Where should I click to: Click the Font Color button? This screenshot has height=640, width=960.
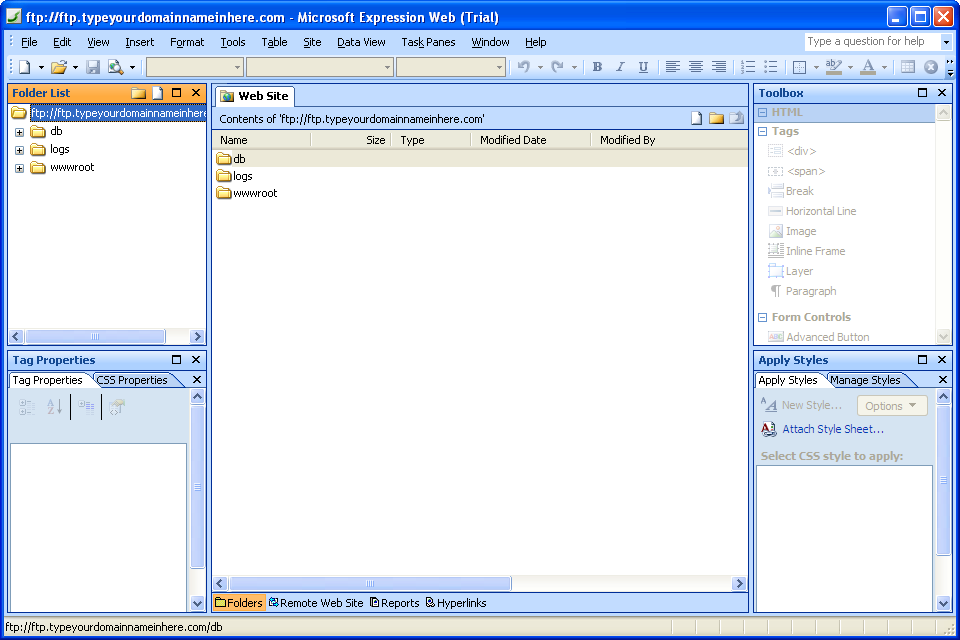868,67
